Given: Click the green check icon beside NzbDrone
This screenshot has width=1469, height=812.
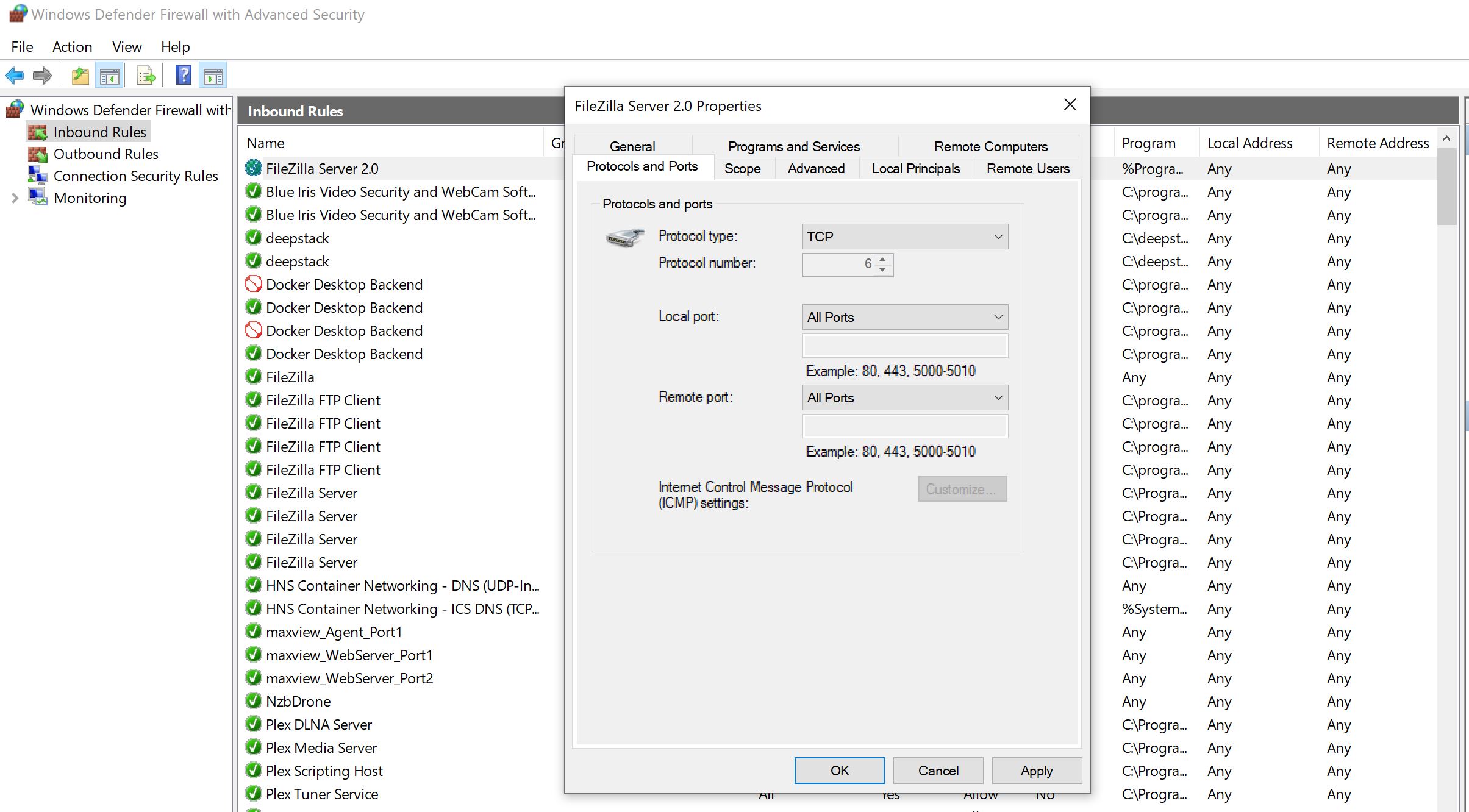Looking at the screenshot, I should pyautogui.click(x=254, y=701).
